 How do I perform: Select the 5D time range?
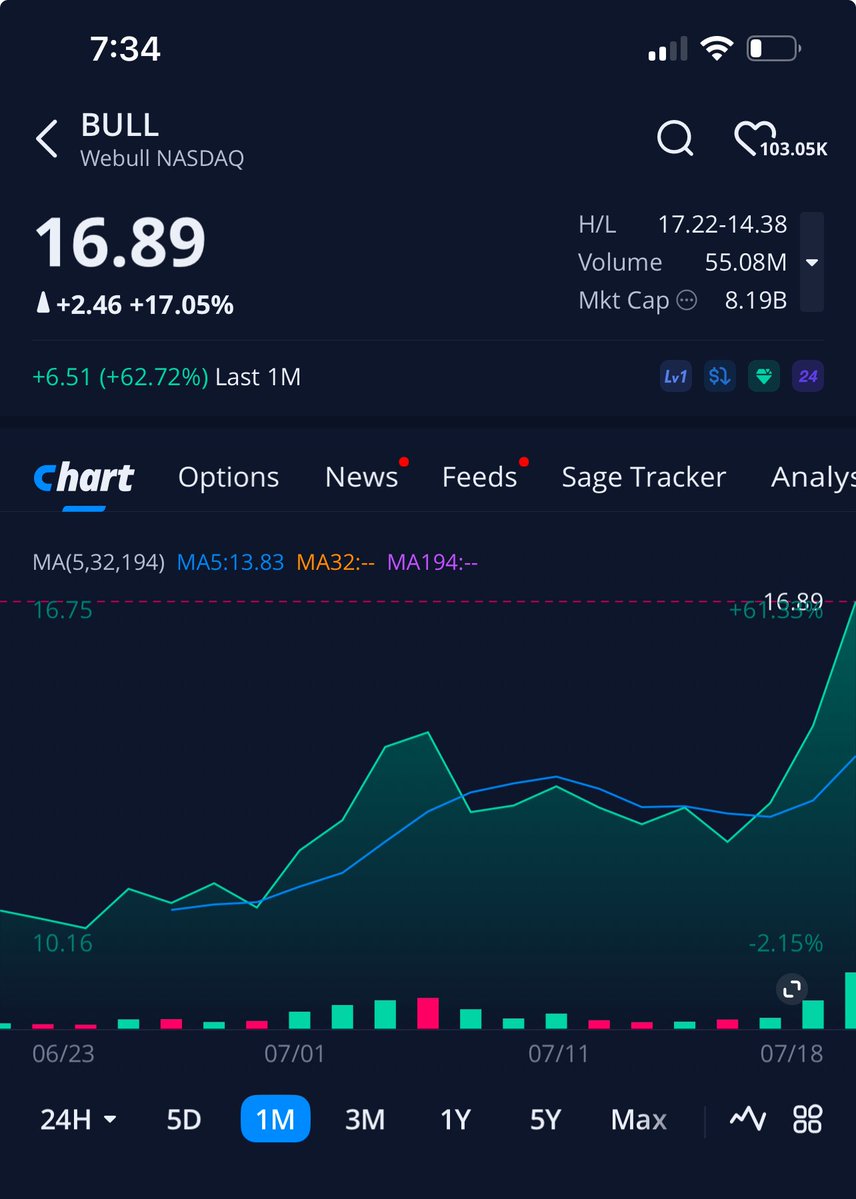184,1119
